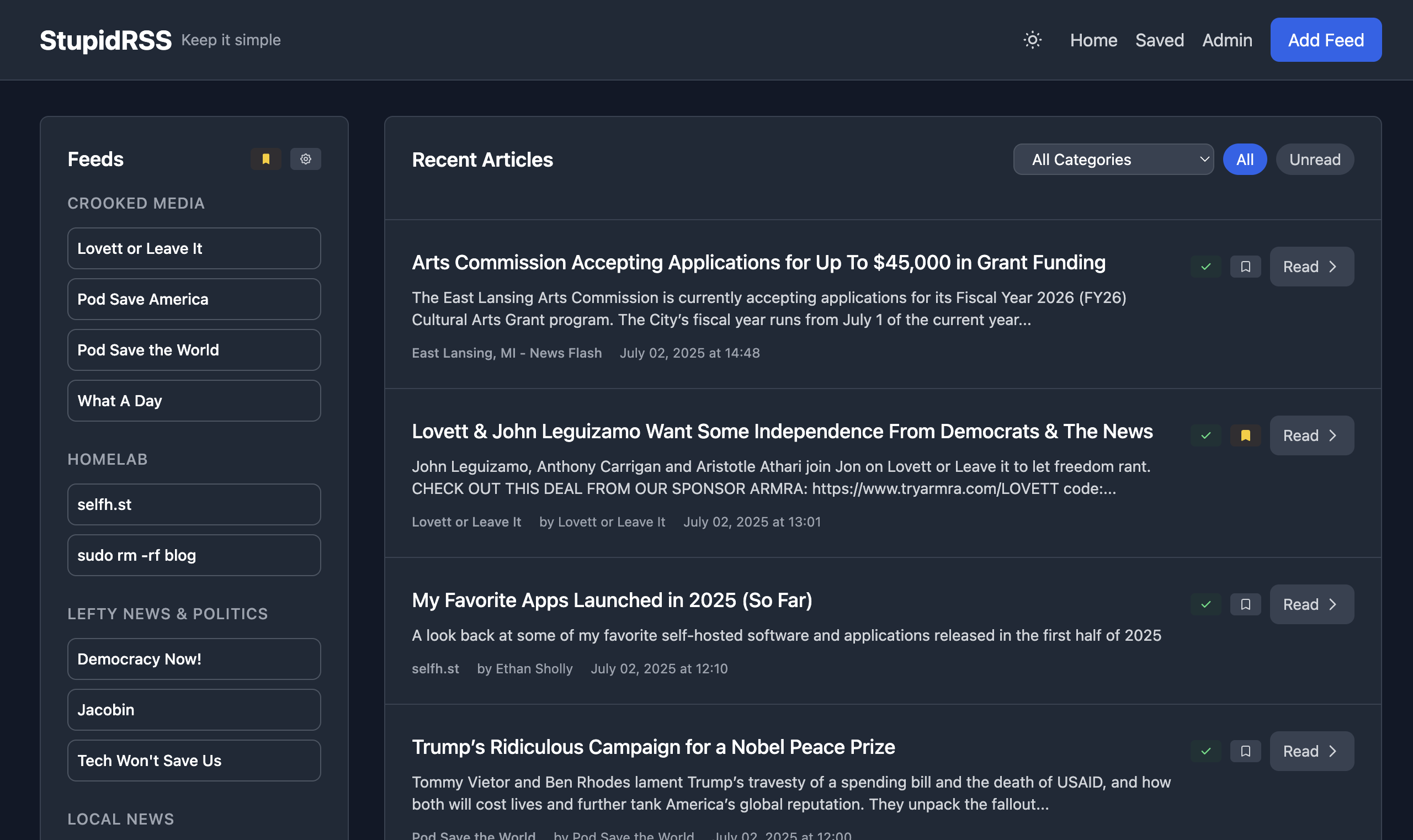Go to Home in navigation
1413x840 pixels.
1093,40
